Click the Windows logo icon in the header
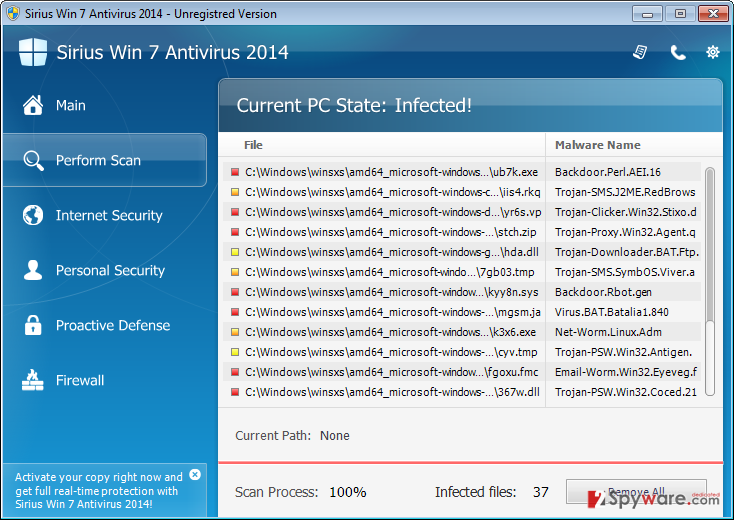Image resolution: width=734 pixels, height=520 pixels. (x=33, y=52)
